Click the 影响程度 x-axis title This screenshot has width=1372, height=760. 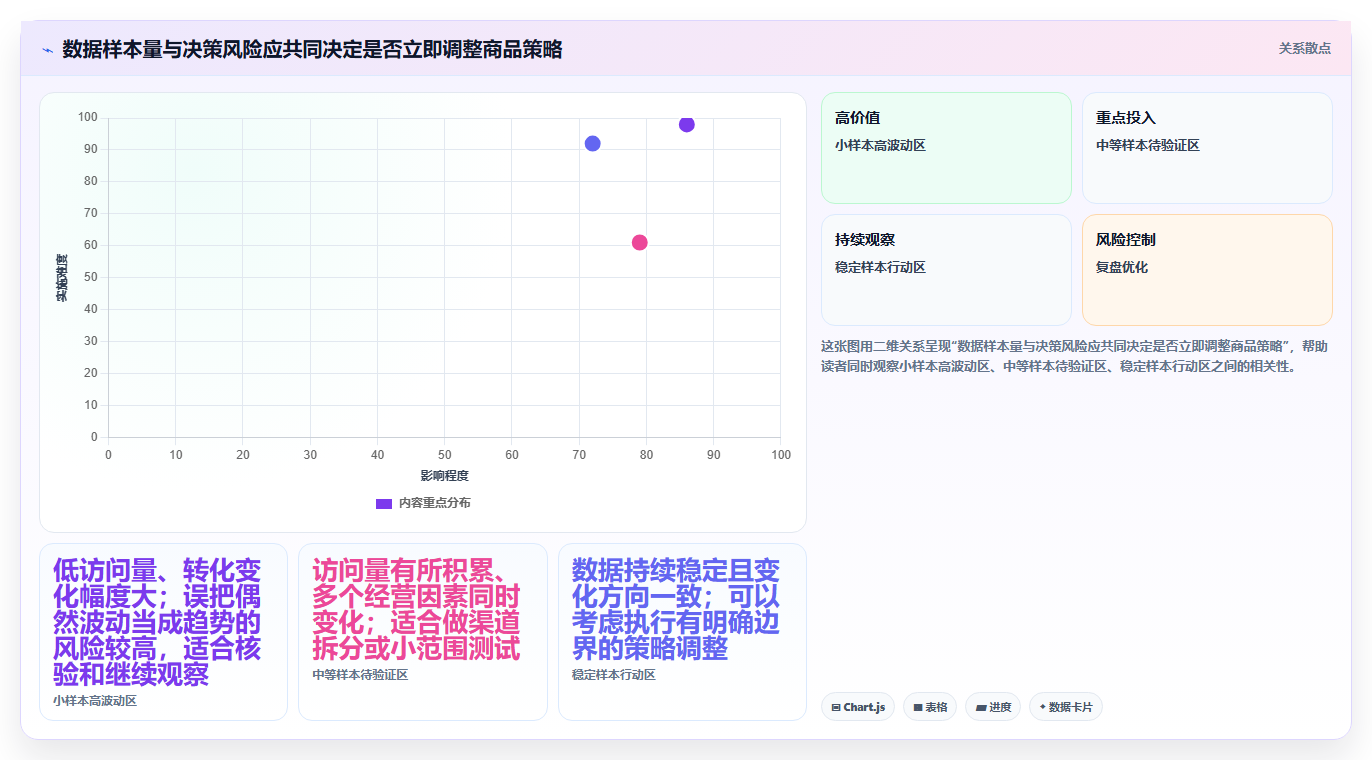pyautogui.click(x=444, y=475)
